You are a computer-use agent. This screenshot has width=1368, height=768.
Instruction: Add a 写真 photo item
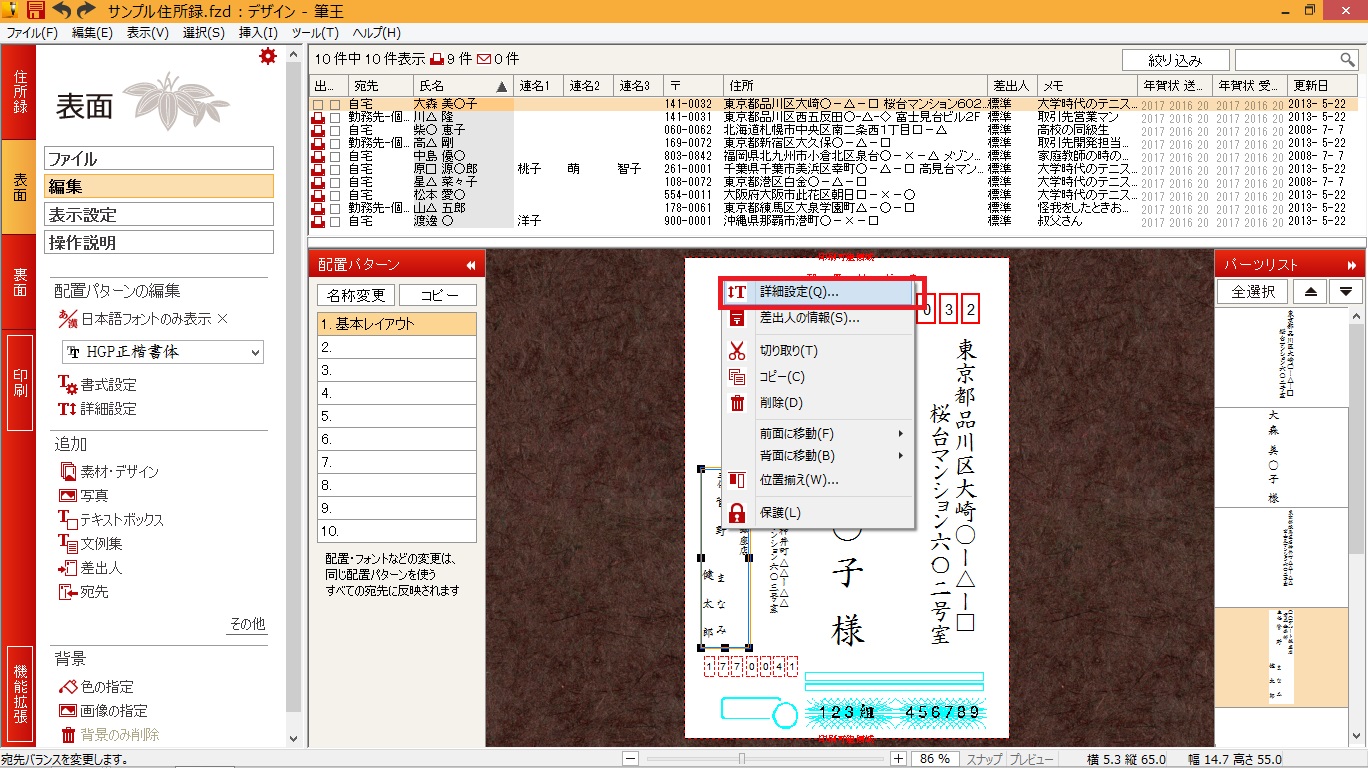pos(68,496)
